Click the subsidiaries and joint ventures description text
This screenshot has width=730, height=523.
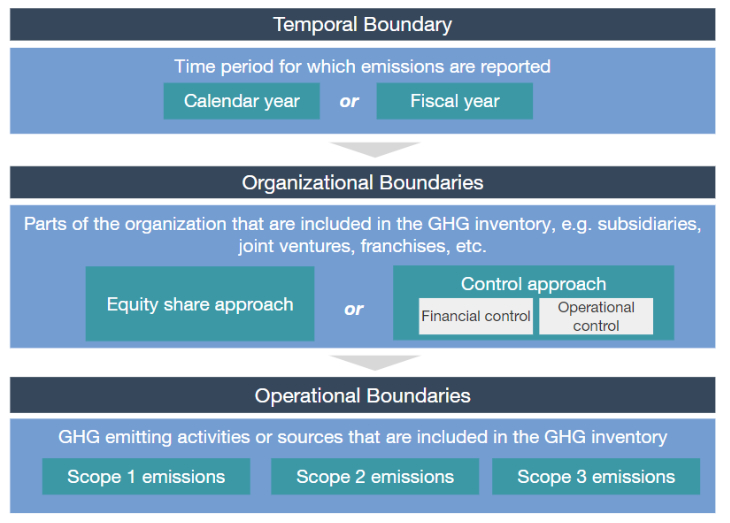[x=362, y=235]
